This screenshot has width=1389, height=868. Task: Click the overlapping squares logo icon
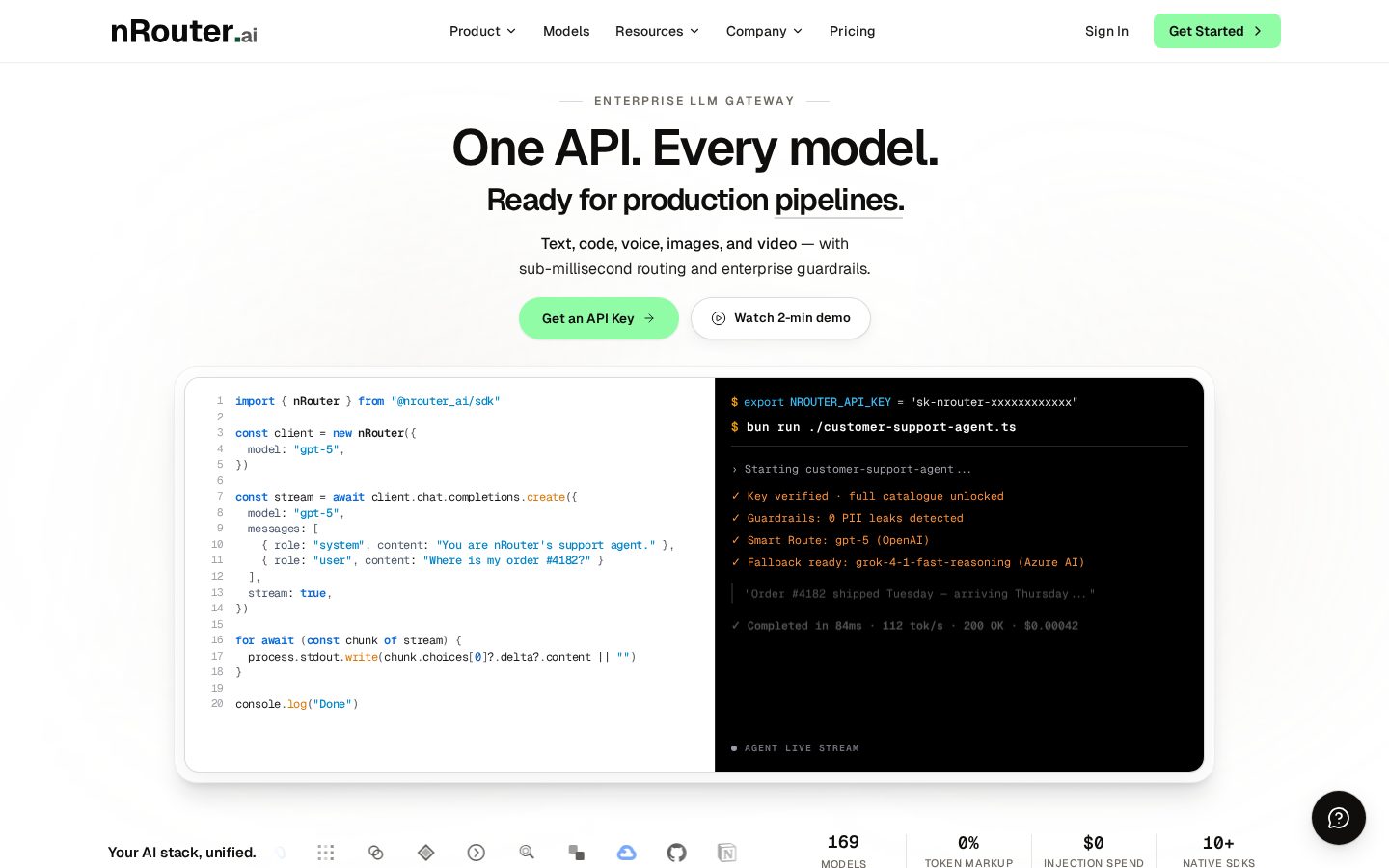(x=577, y=853)
